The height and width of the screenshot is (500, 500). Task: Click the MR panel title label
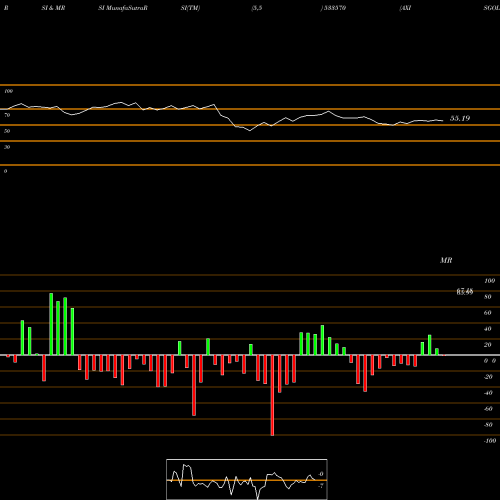click(x=446, y=260)
